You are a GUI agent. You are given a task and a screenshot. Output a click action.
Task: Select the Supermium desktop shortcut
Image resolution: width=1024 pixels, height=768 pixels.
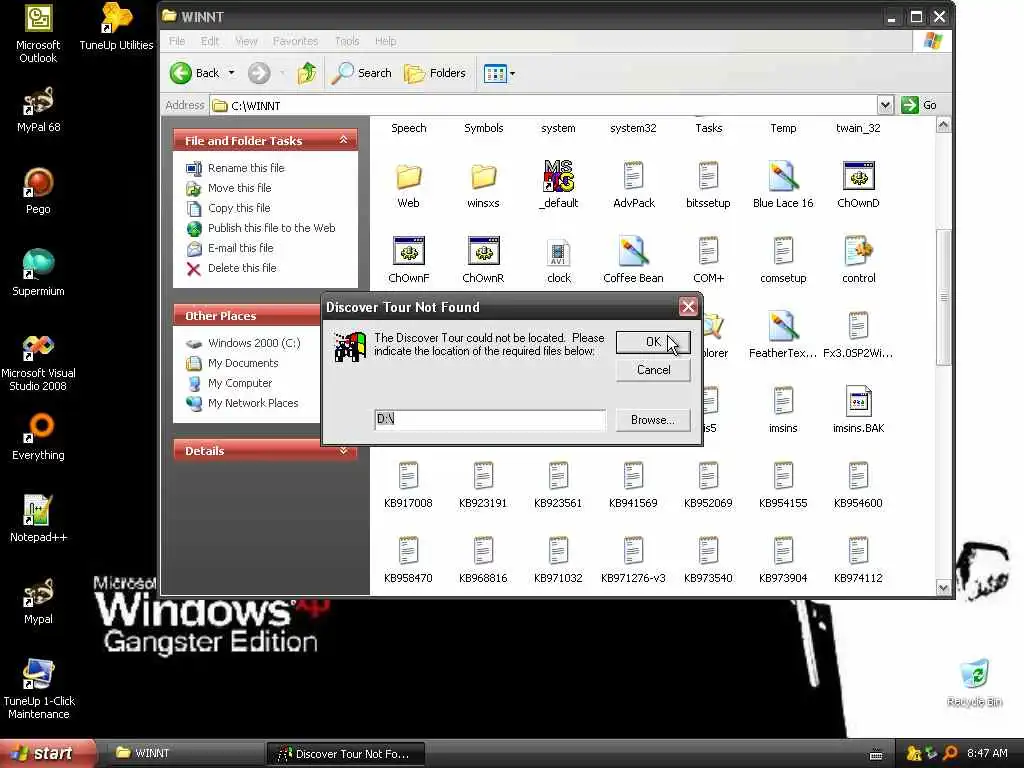click(38, 273)
